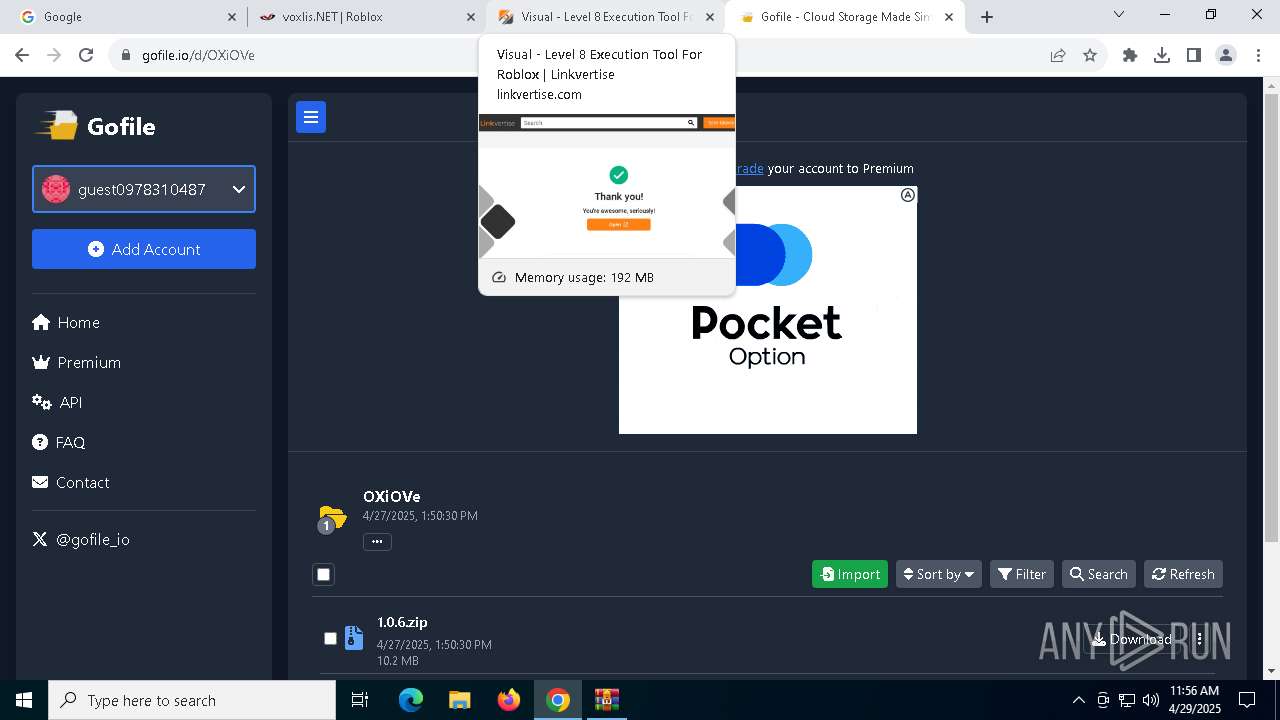Open the Chrome profile avatar
Viewport: 1280px width, 720px height.
coord(1226,55)
